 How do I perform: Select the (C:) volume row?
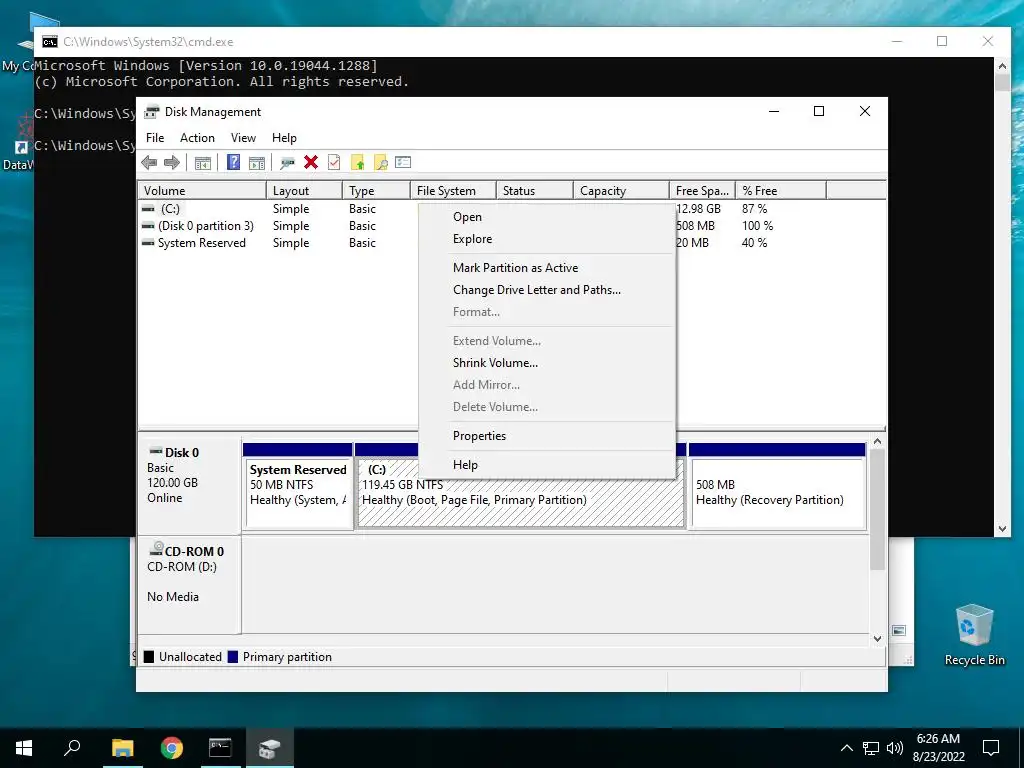tap(170, 209)
